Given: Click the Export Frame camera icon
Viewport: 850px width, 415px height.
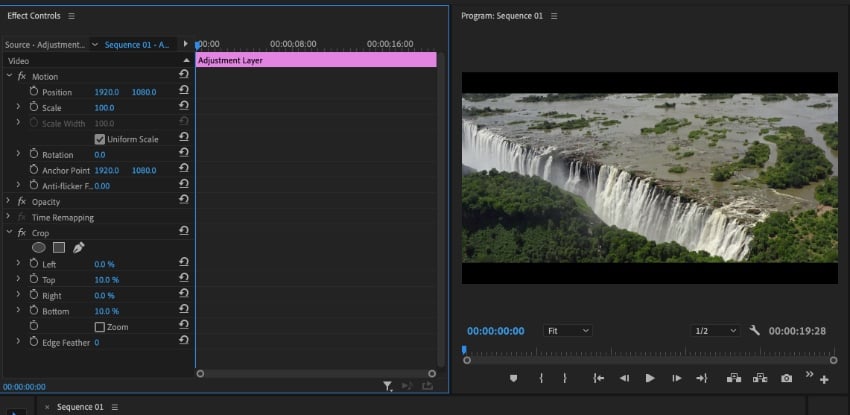Looking at the screenshot, I should [x=786, y=379].
